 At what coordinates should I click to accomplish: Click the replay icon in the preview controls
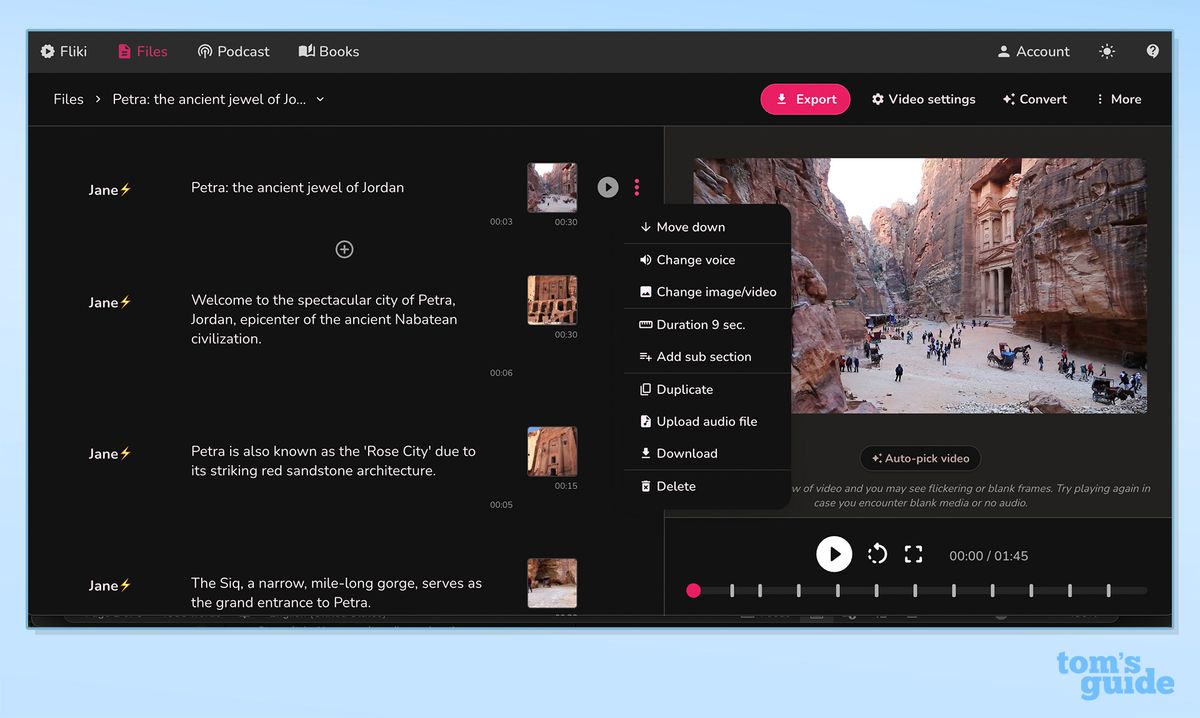(x=877, y=553)
